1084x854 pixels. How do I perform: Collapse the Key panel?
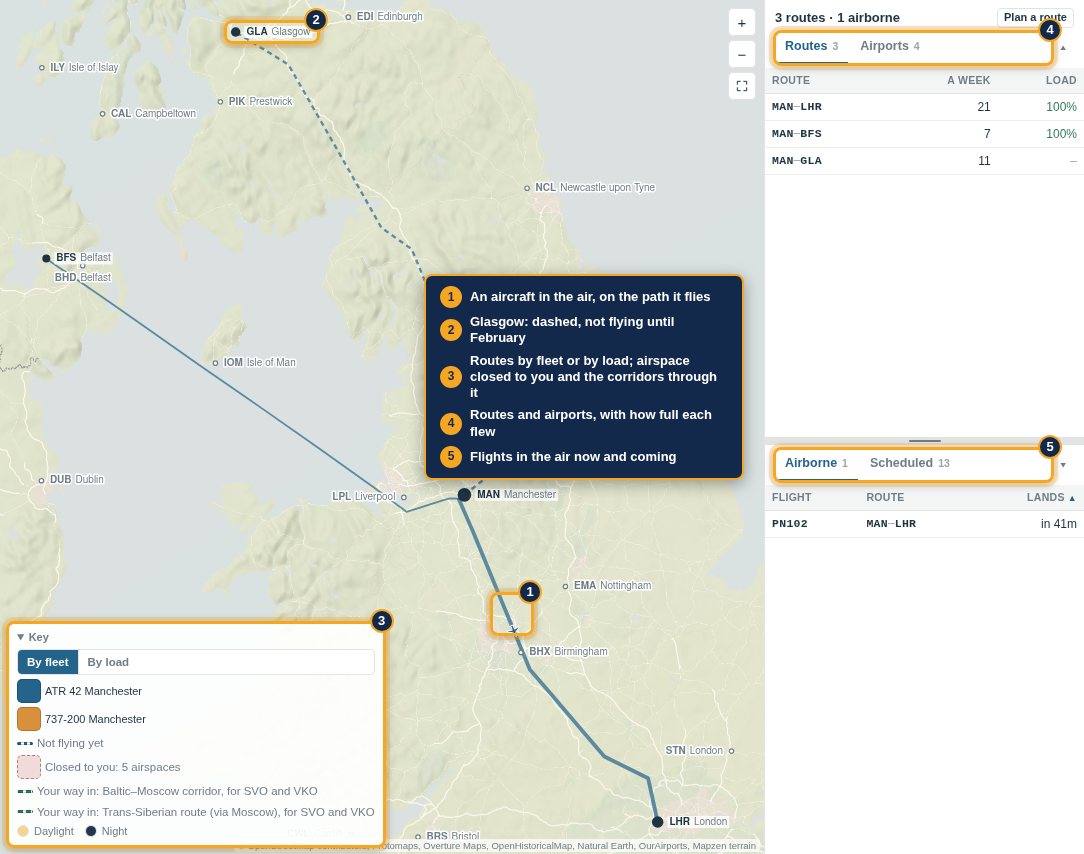[32, 637]
